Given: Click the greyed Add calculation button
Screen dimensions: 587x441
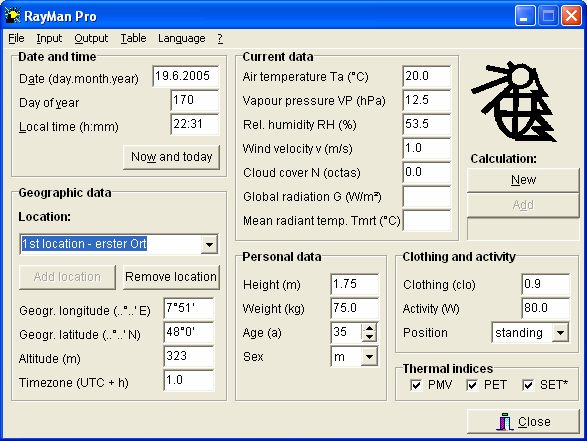Looking at the screenshot, I should (523, 205).
